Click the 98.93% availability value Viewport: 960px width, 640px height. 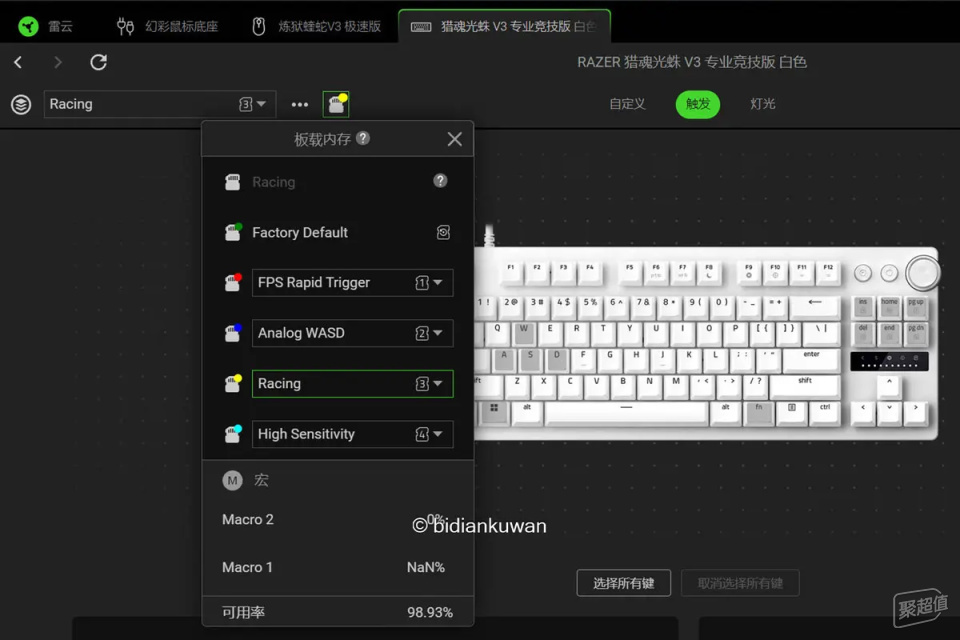coord(430,612)
